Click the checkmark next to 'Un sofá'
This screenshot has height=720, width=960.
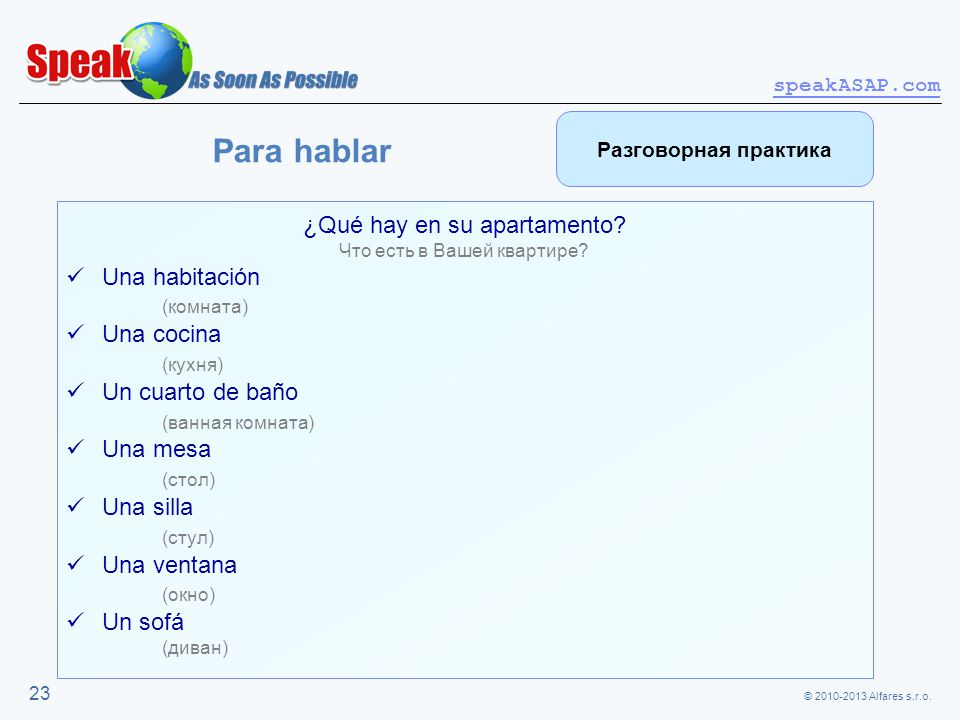(x=75, y=620)
